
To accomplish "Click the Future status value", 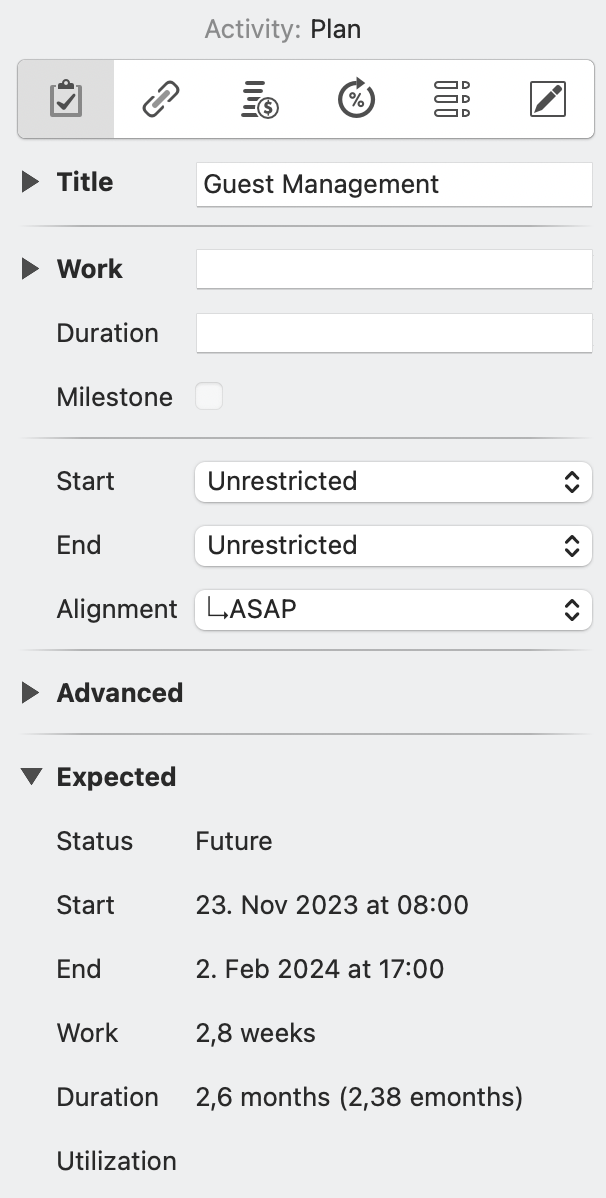I will click(x=233, y=841).
